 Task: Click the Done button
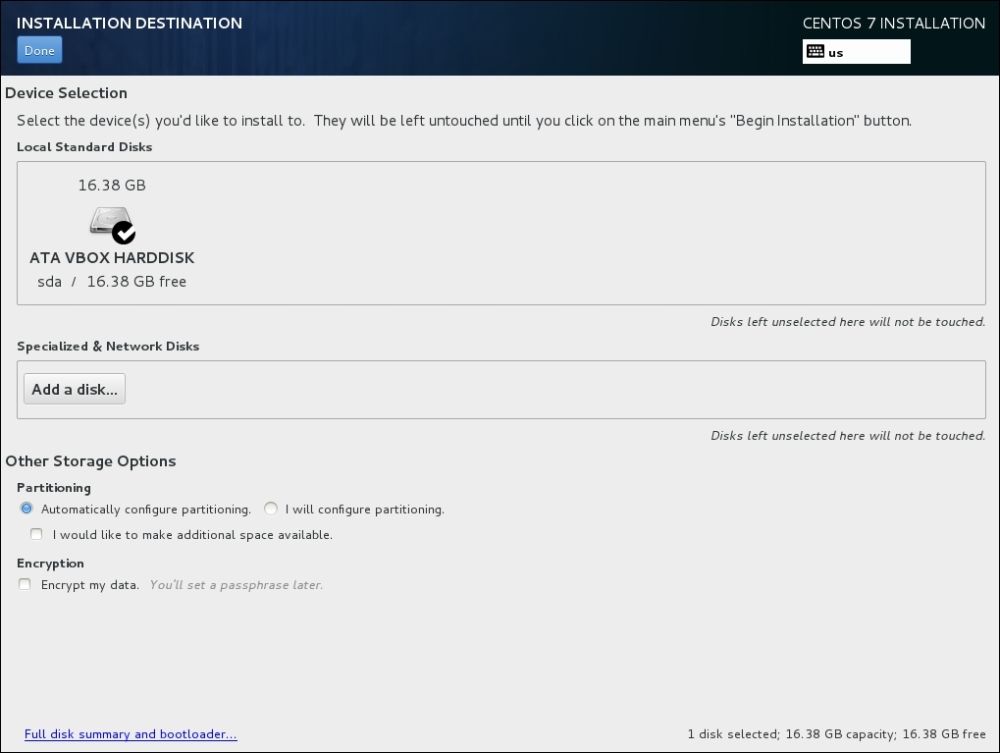tap(40, 50)
